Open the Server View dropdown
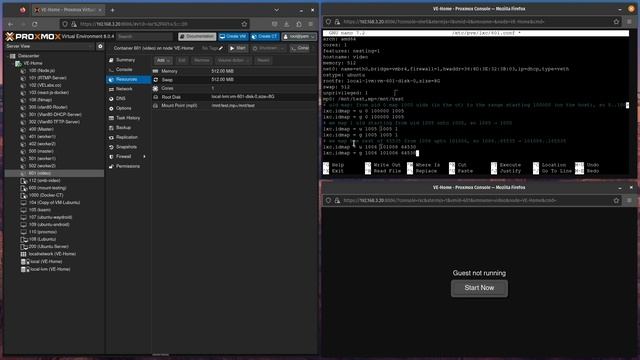 49,46
